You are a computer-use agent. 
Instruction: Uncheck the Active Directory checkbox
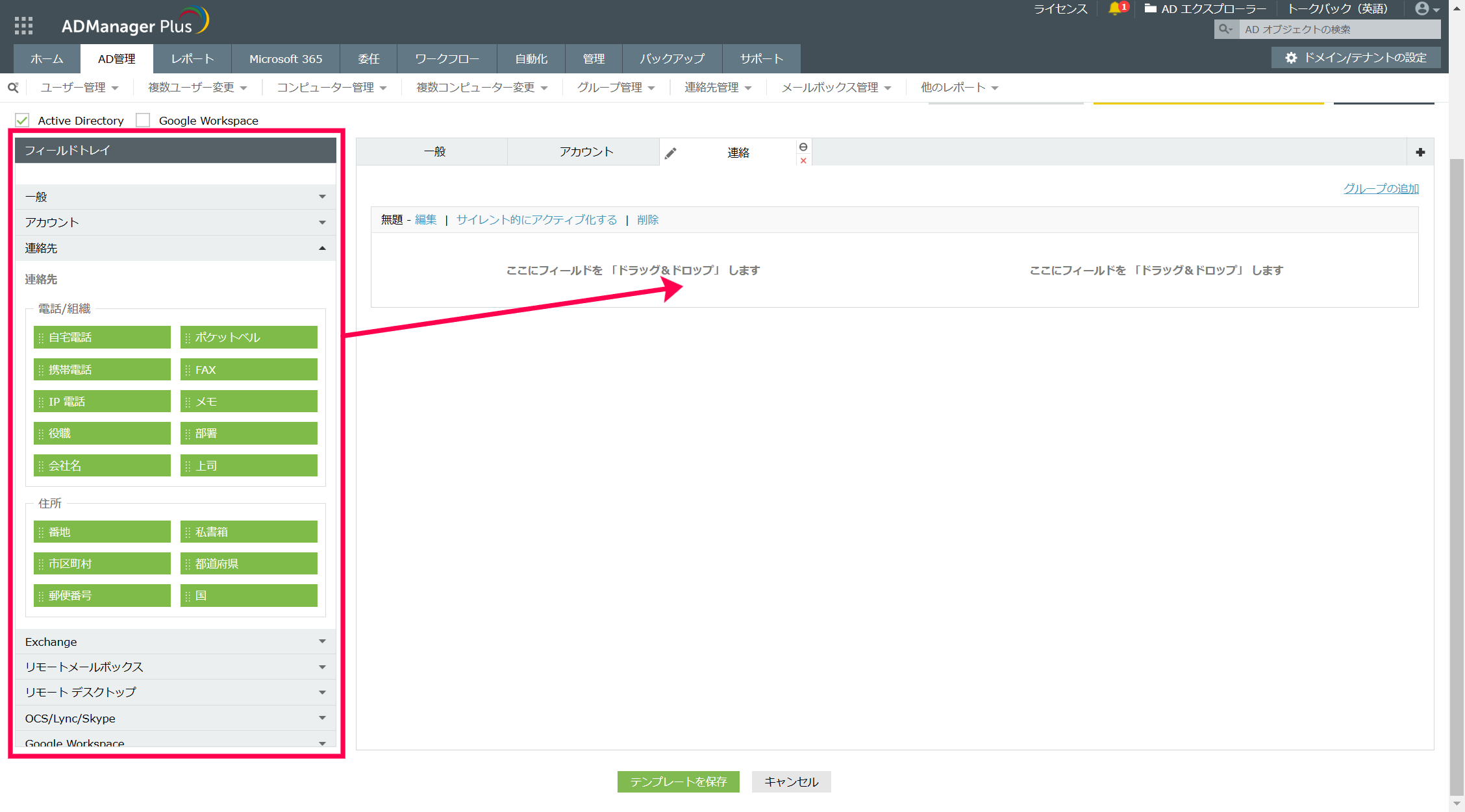23,120
